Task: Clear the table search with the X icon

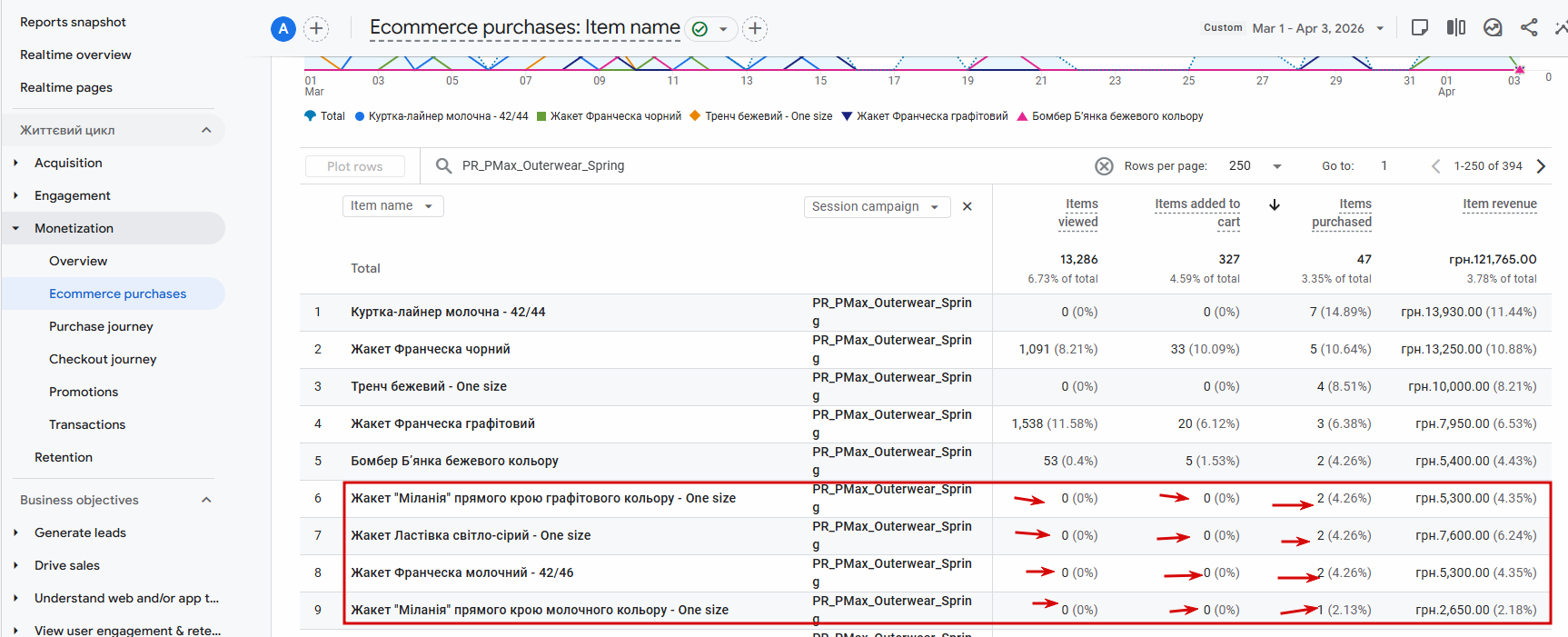Action: [x=1104, y=166]
